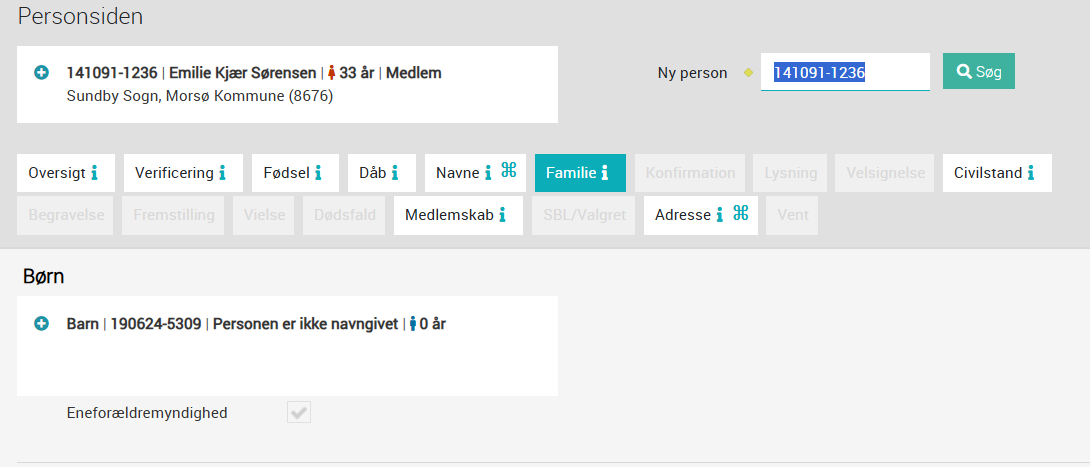
Task: Switch to the Civilstand tab
Action: point(997,173)
